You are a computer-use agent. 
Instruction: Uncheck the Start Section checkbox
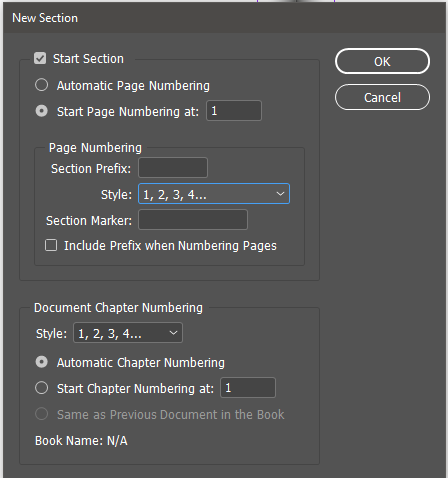(x=40, y=58)
